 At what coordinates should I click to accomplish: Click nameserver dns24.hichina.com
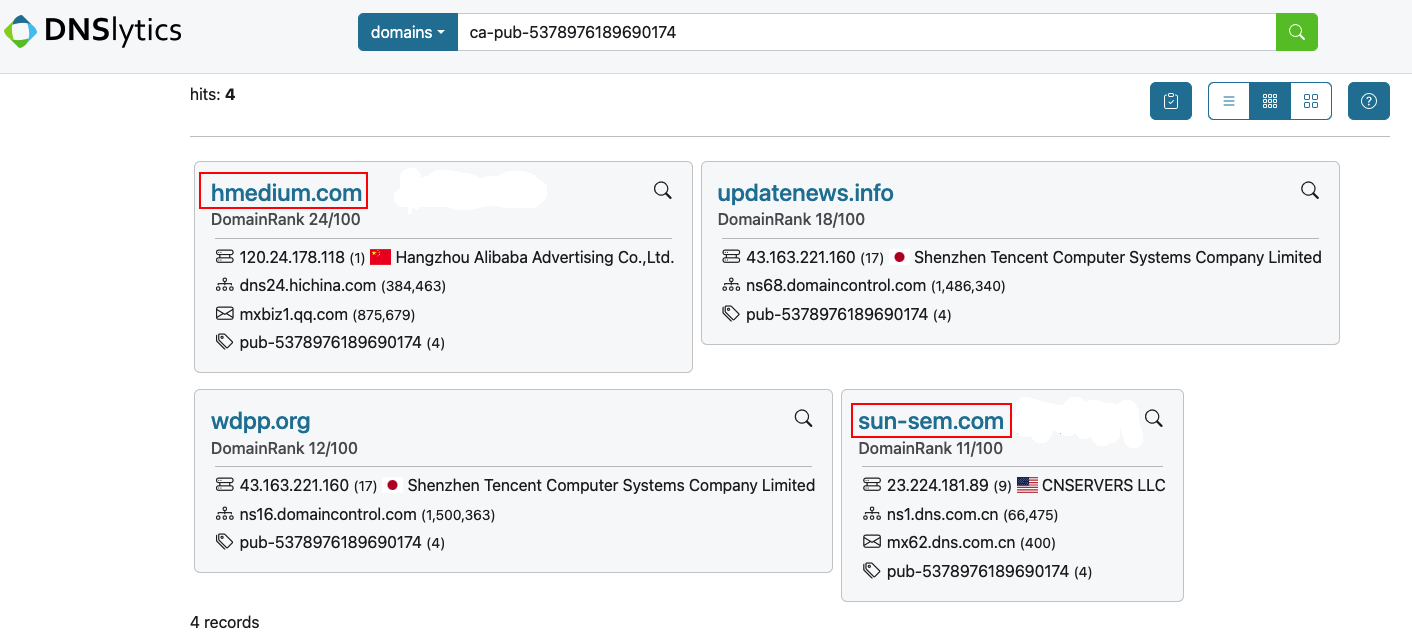point(307,286)
